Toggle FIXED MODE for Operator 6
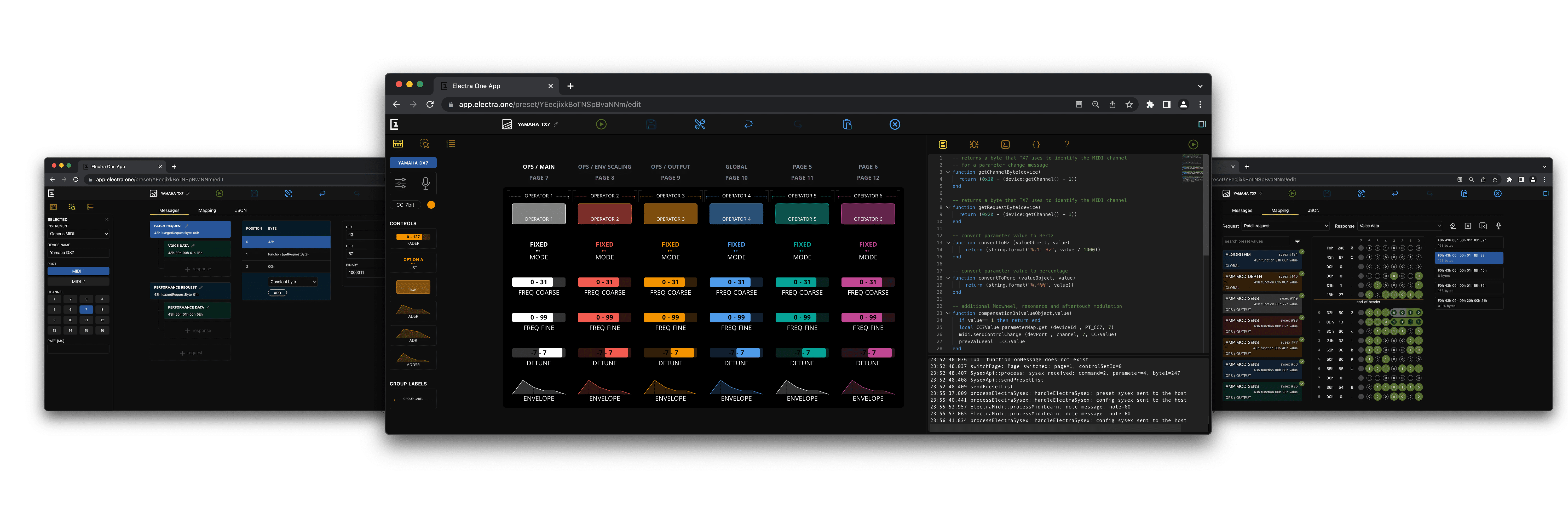Viewport: 1568px width, 523px height. pyautogui.click(x=868, y=251)
